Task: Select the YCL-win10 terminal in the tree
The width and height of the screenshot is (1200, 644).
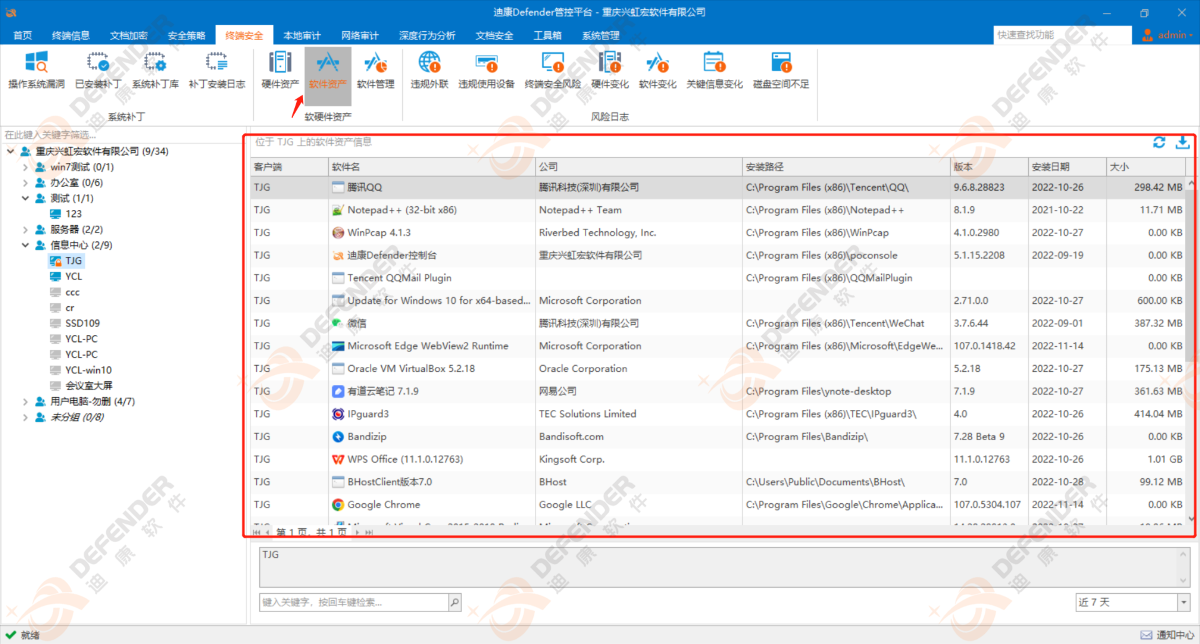Action: click(x=88, y=370)
